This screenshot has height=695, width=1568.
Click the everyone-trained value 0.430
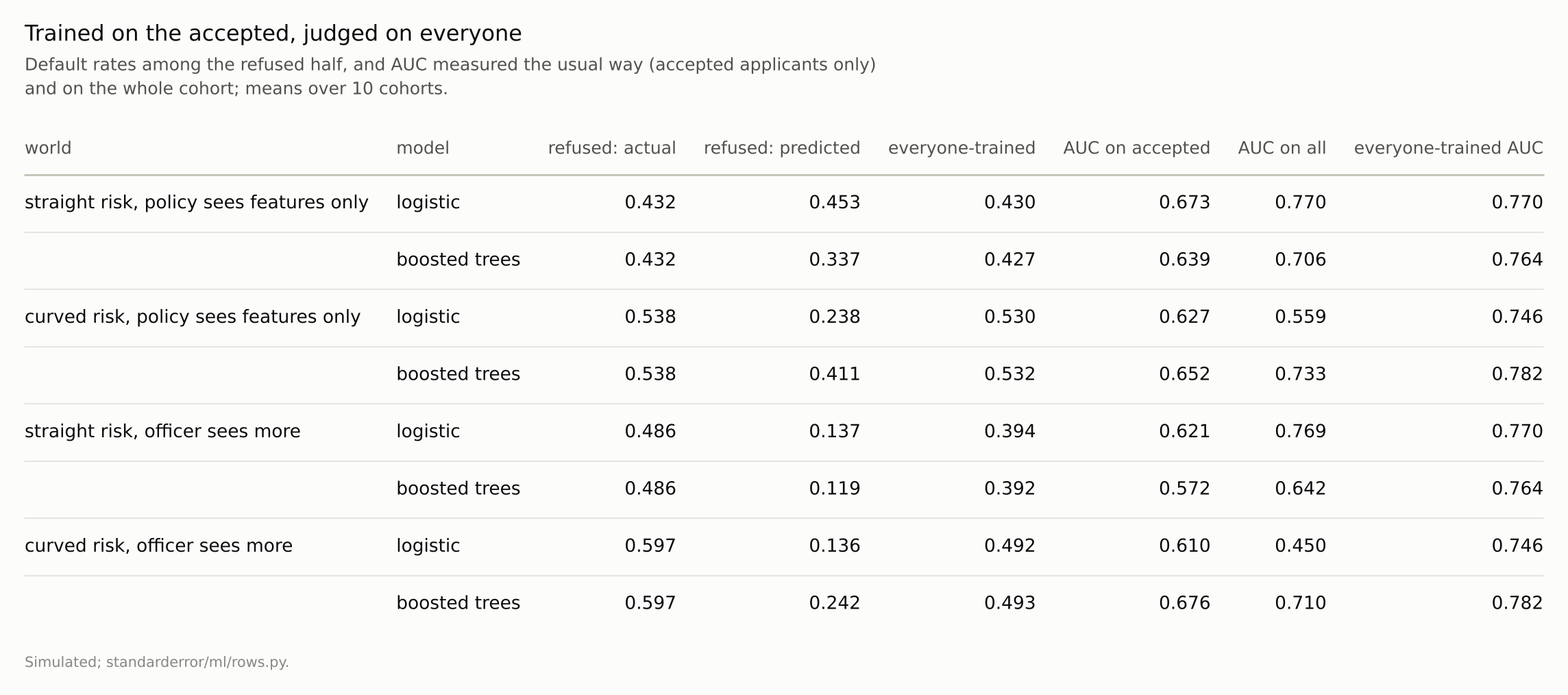(x=1009, y=202)
